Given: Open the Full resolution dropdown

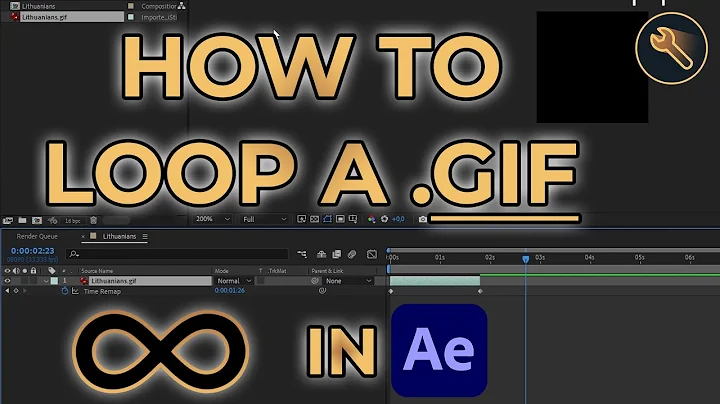Looking at the screenshot, I should point(264,219).
